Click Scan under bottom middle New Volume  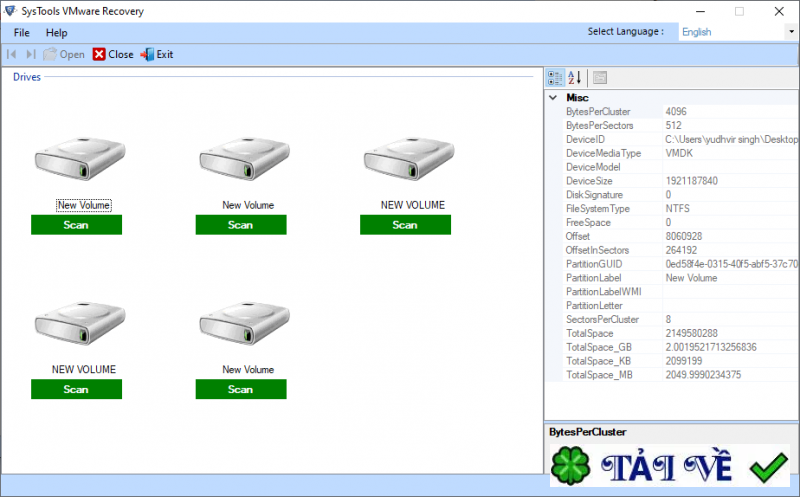(x=241, y=389)
